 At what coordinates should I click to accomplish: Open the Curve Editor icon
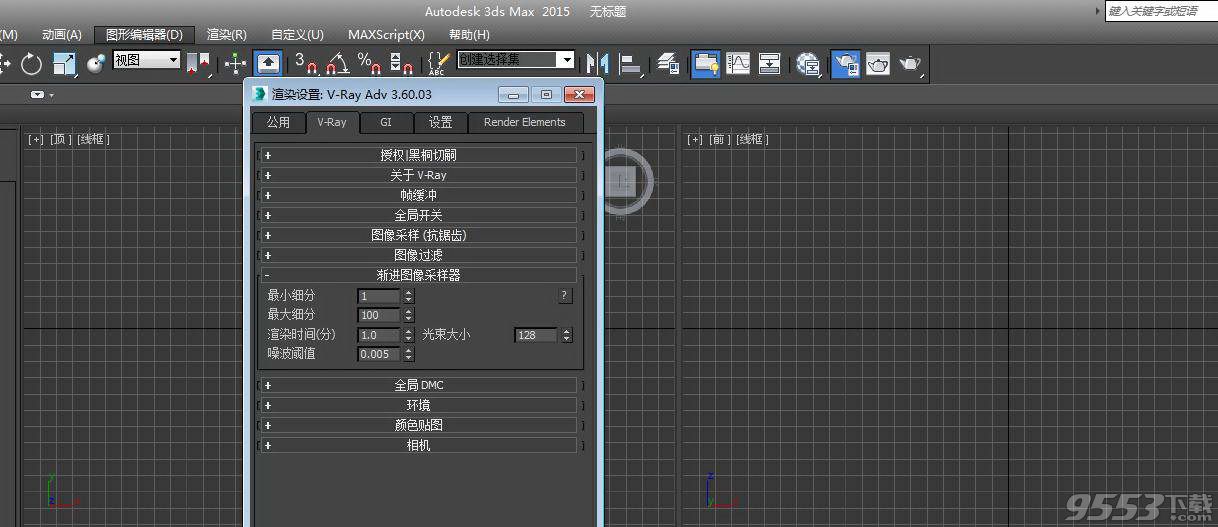tap(738, 64)
